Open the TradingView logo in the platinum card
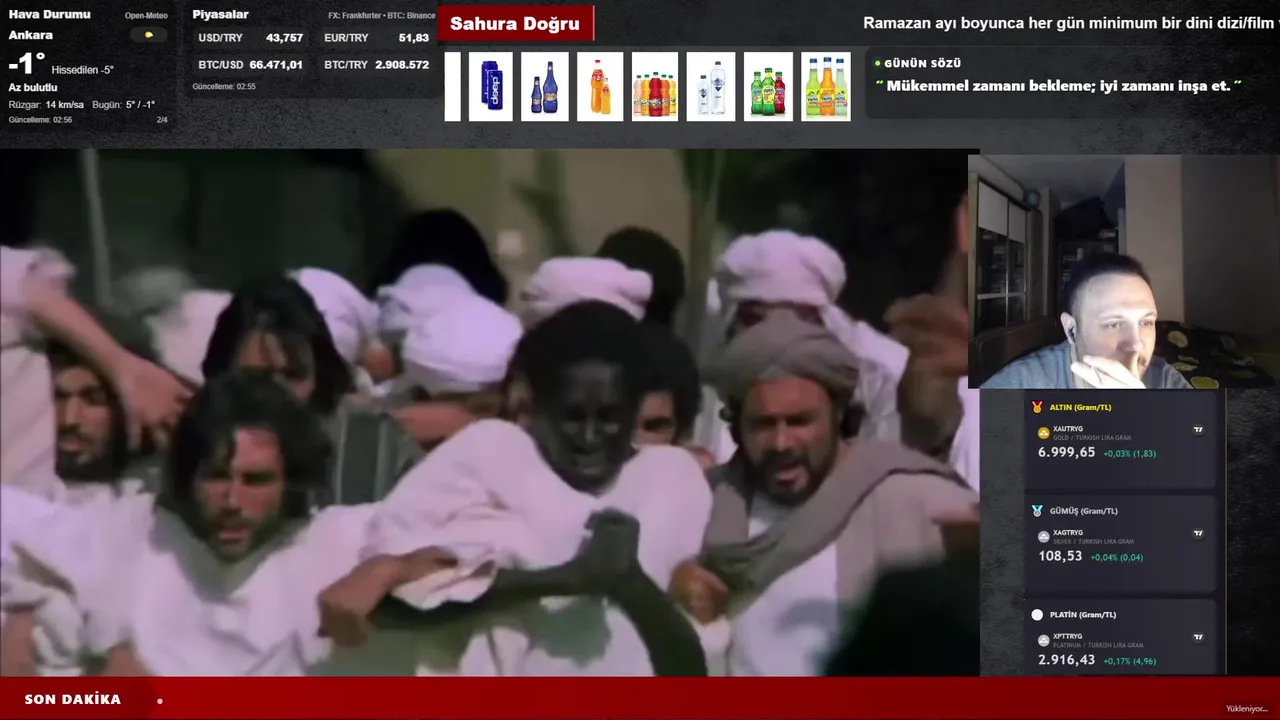 (1198, 637)
